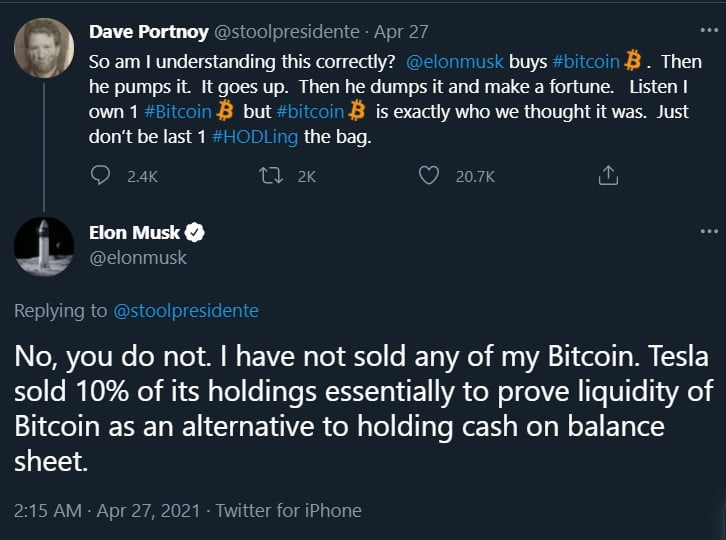Open the #HODLing hashtag link
The height and width of the screenshot is (540, 726).
click(x=255, y=137)
